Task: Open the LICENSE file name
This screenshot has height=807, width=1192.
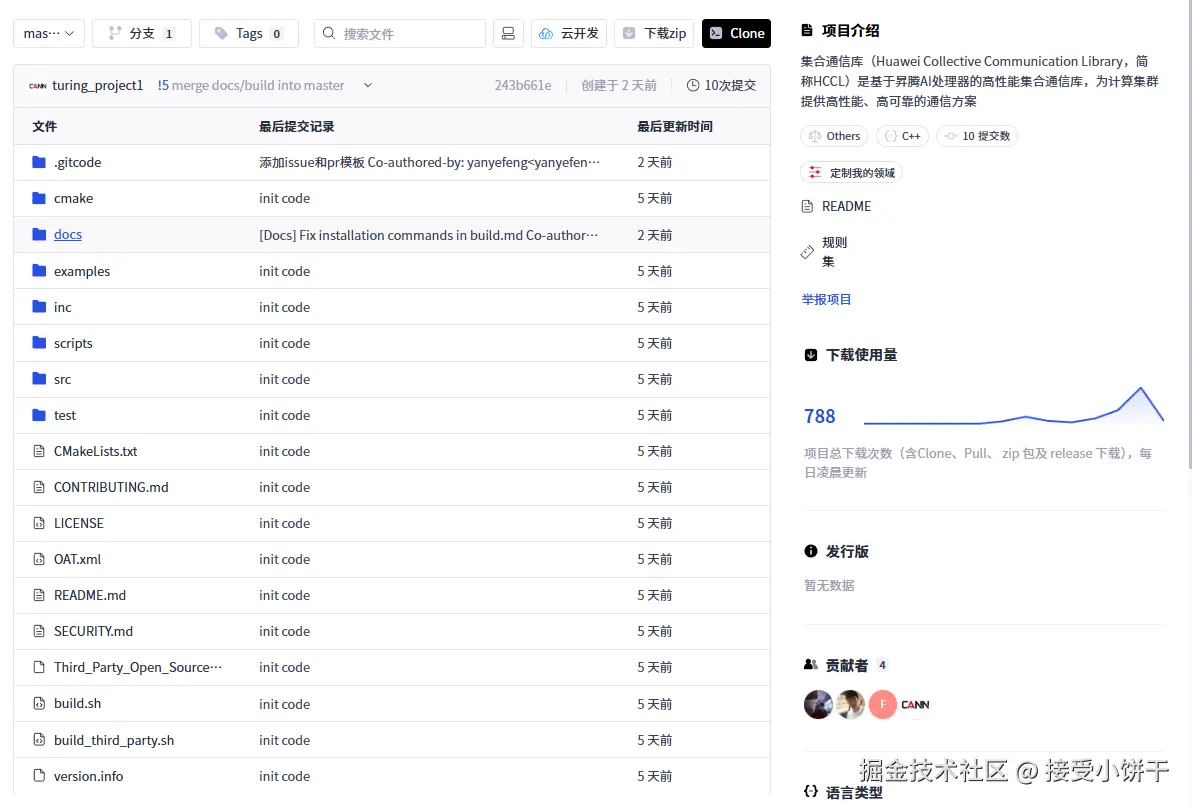Action: [x=79, y=524]
